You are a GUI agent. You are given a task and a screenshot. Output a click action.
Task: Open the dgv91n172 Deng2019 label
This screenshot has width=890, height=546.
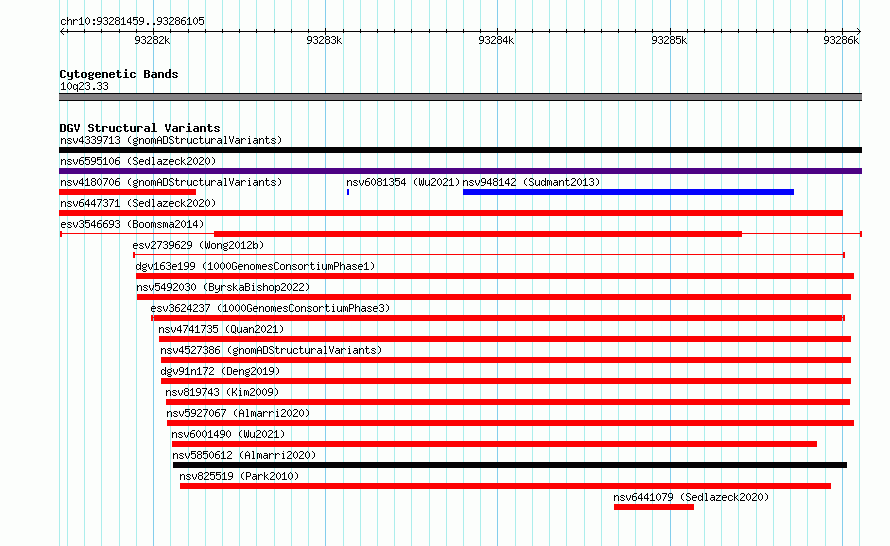pos(220,371)
